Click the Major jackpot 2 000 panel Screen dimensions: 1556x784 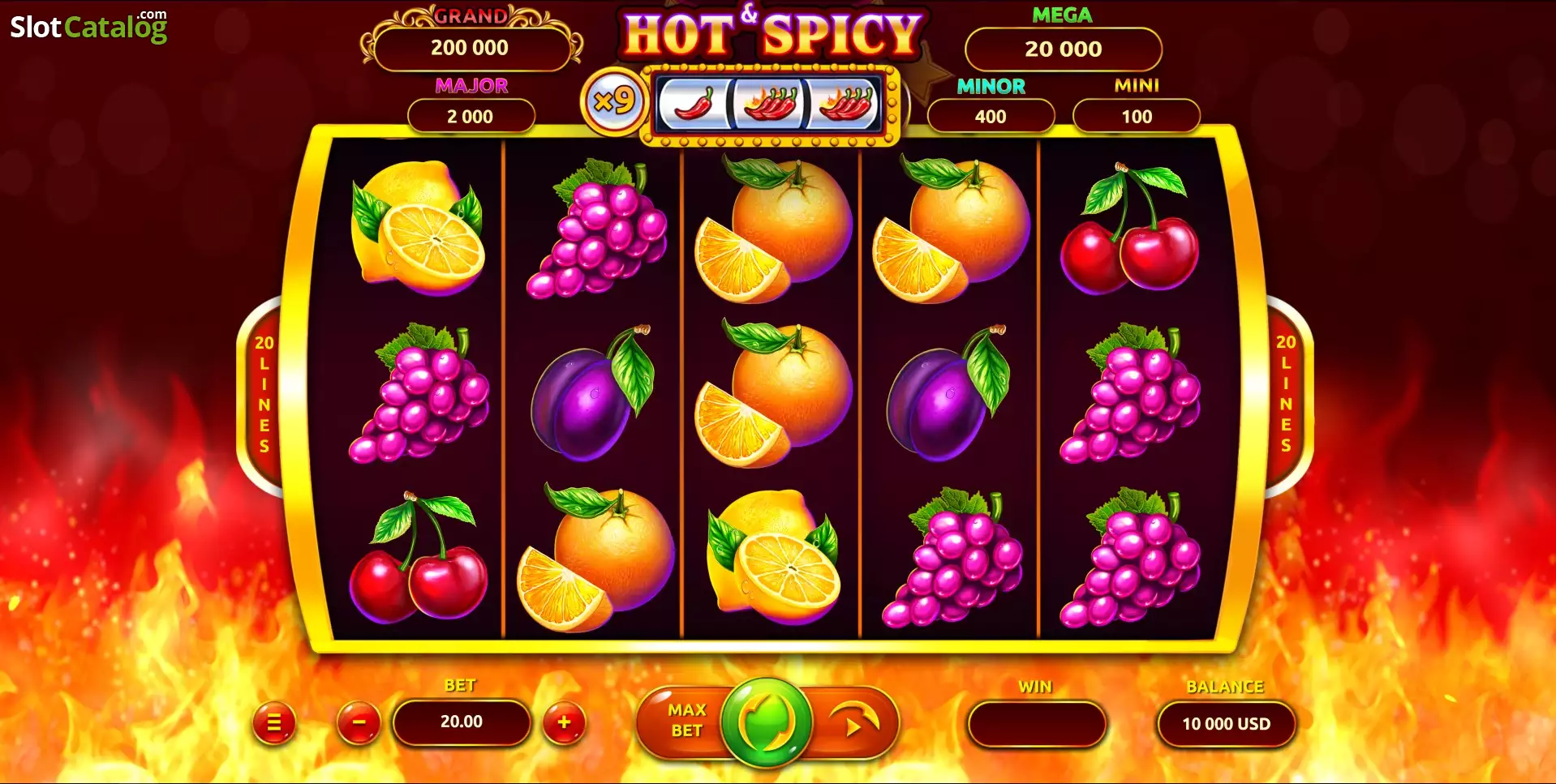click(471, 116)
